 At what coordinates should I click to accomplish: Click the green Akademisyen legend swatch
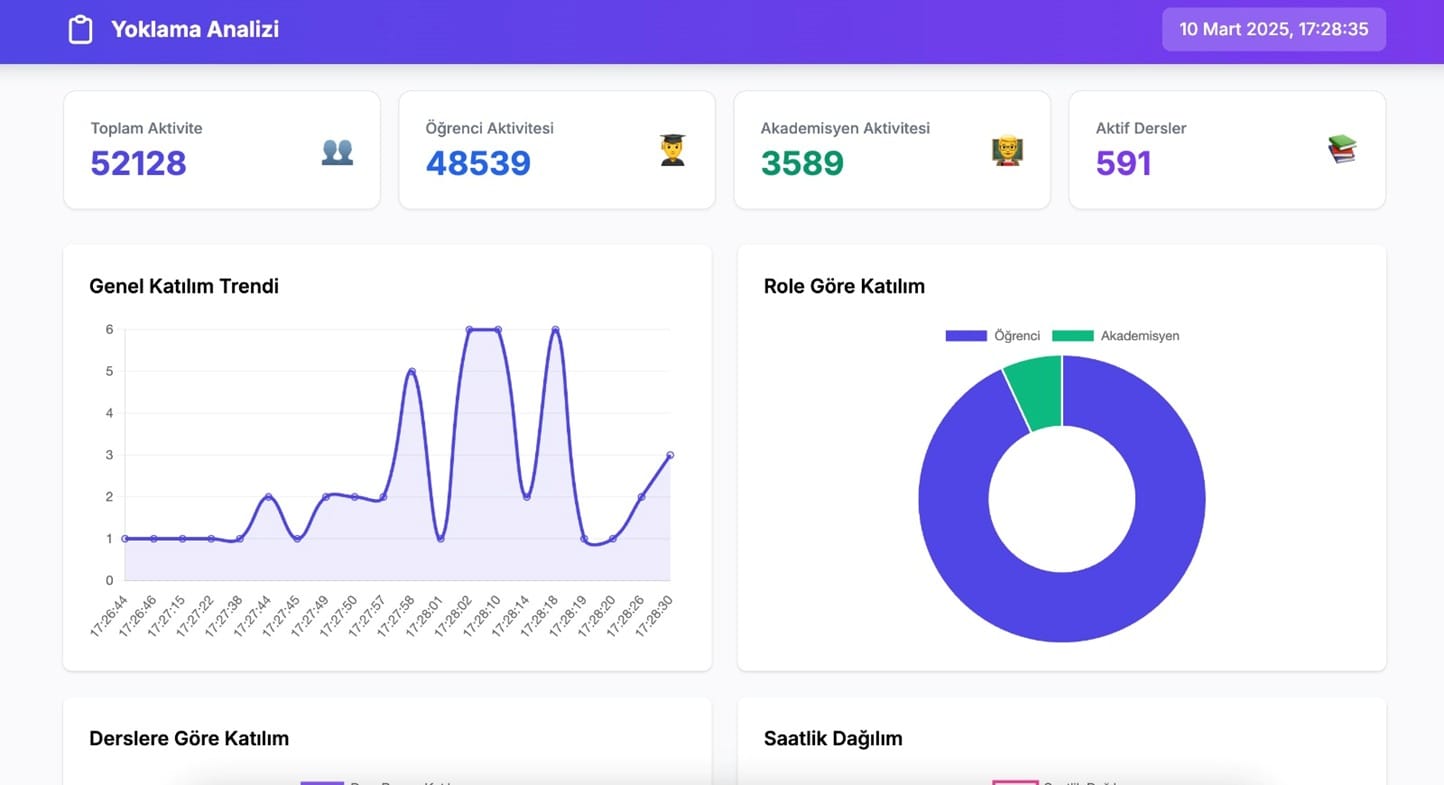(1073, 336)
